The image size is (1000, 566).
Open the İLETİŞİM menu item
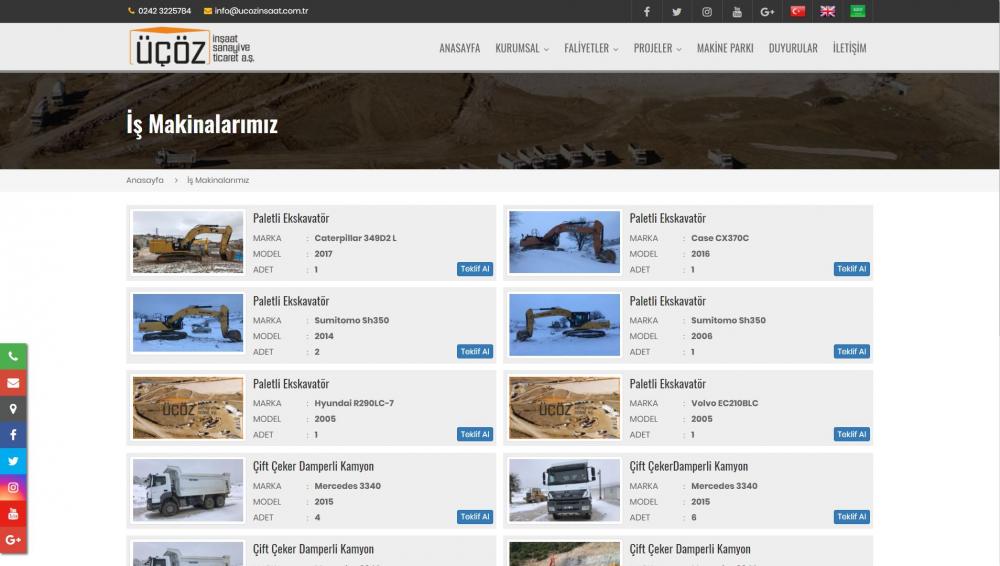tap(849, 48)
